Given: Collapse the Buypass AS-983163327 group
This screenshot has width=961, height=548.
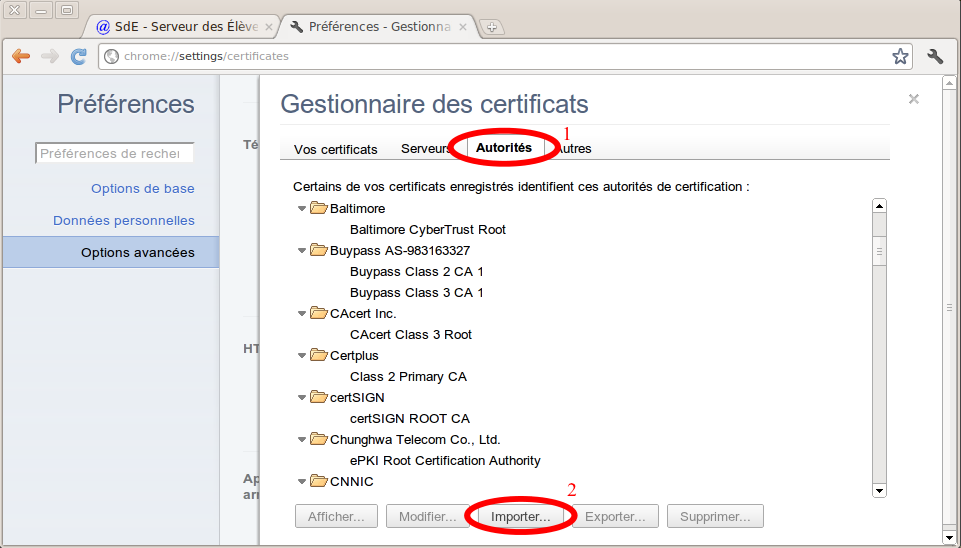Looking at the screenshot, I should click(x=302, y=251).
